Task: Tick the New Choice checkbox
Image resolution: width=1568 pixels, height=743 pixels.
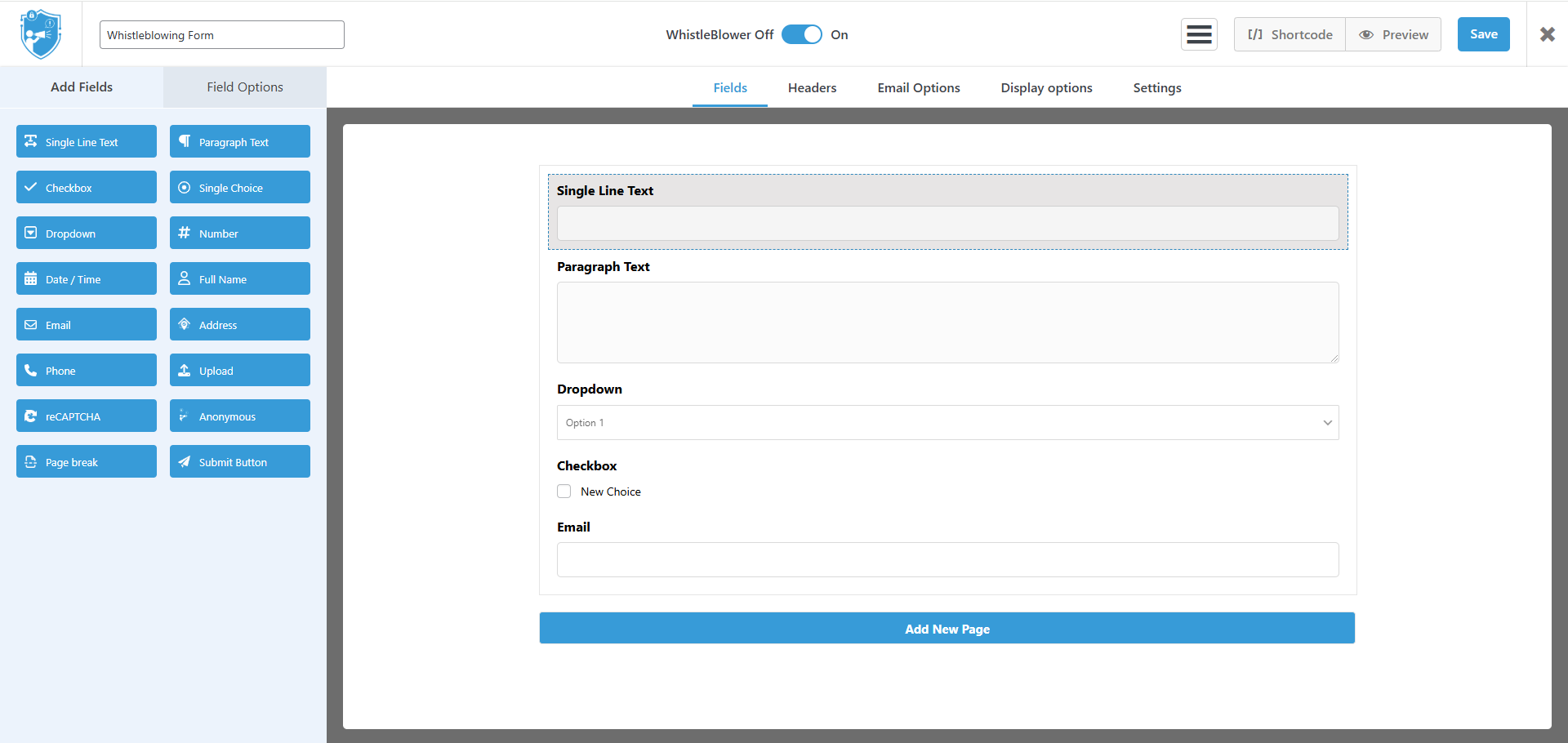Action: click(564, 492)
